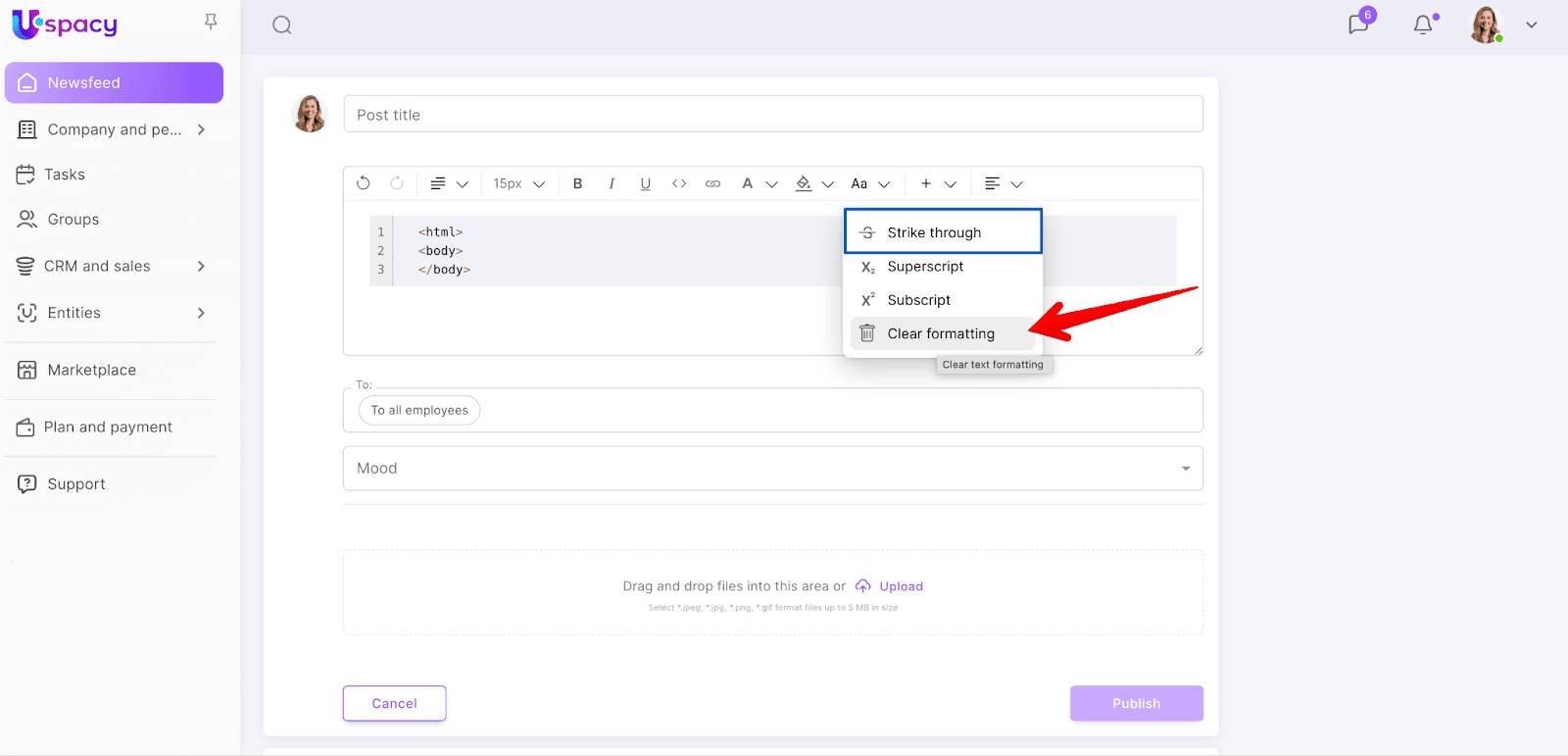The height and width of the screenshot is (756, 1568).
Task: Toggle underline text formatting
Action: [645, 183]
